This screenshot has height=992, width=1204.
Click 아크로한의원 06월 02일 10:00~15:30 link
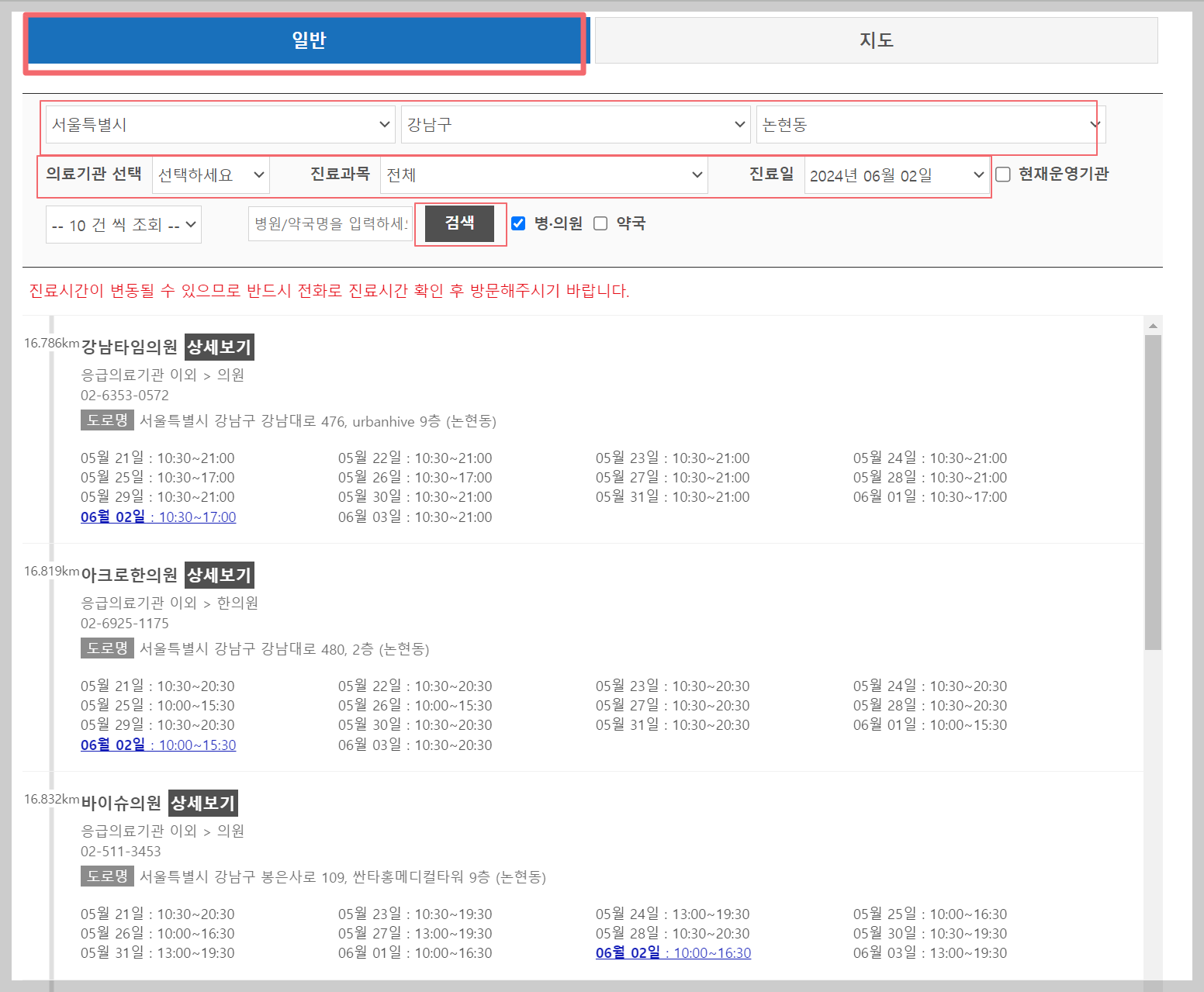158,745
